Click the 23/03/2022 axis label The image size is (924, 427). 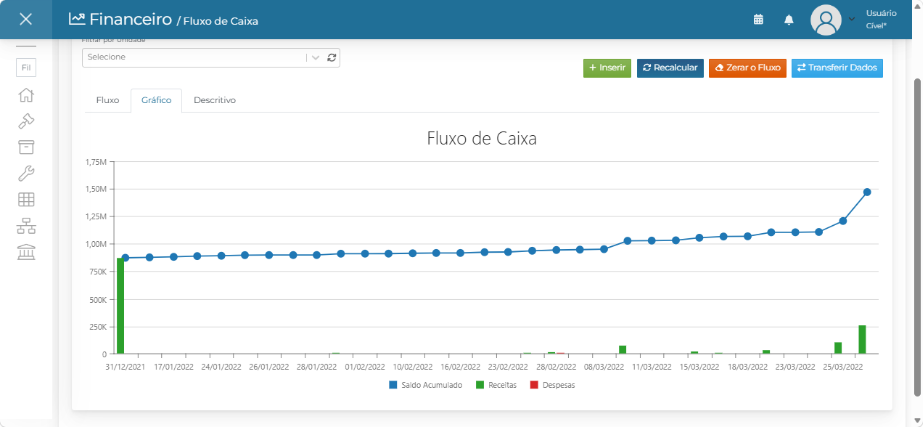coord(795,366)
